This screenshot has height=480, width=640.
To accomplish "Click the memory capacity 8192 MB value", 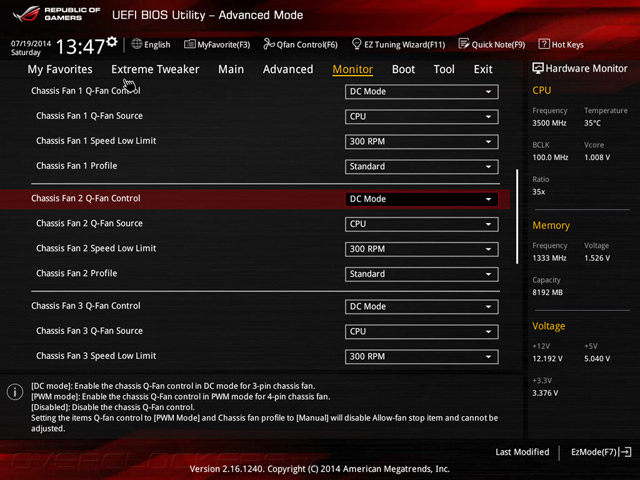I will click(547, 292).
